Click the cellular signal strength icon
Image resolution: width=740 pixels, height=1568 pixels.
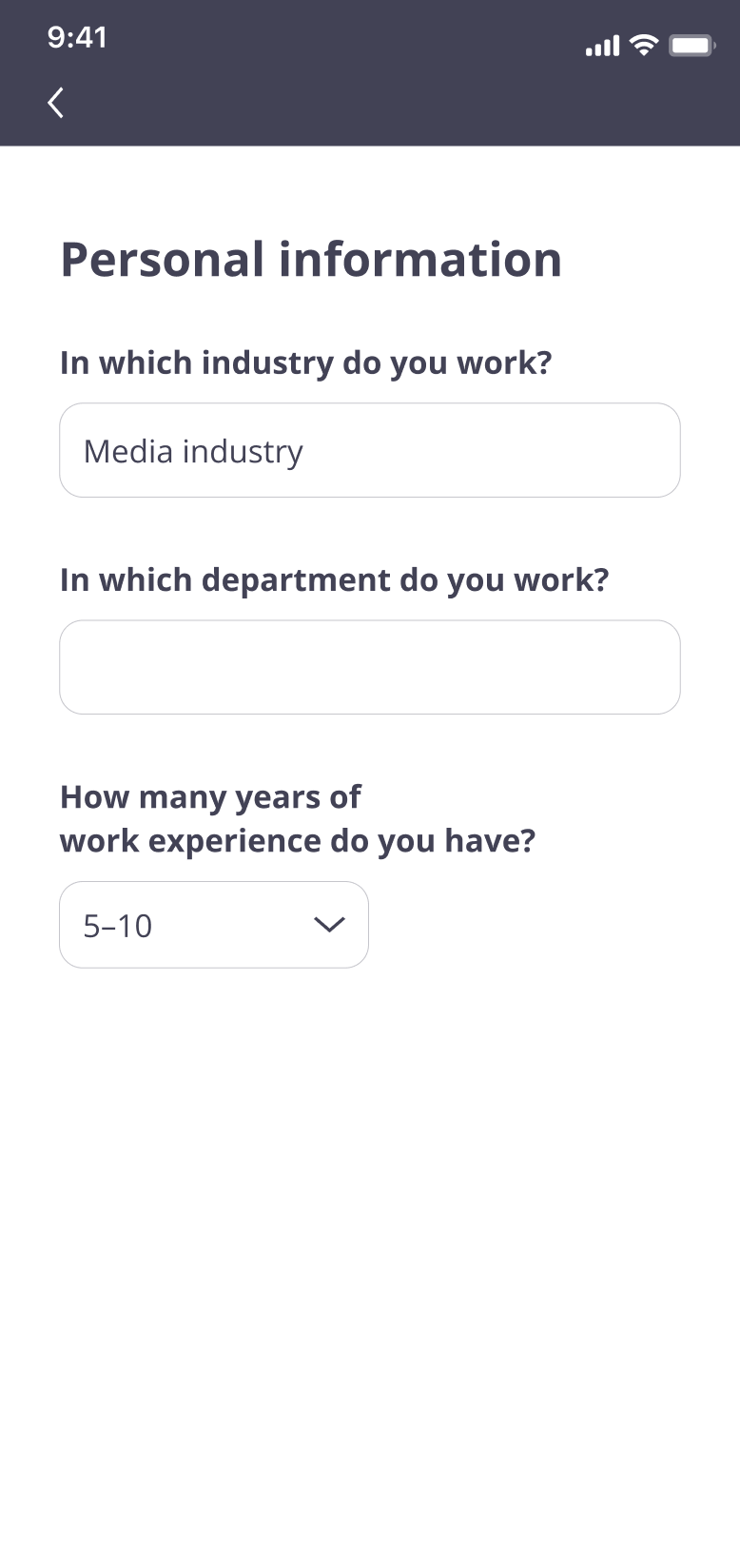tap(602, 46)
